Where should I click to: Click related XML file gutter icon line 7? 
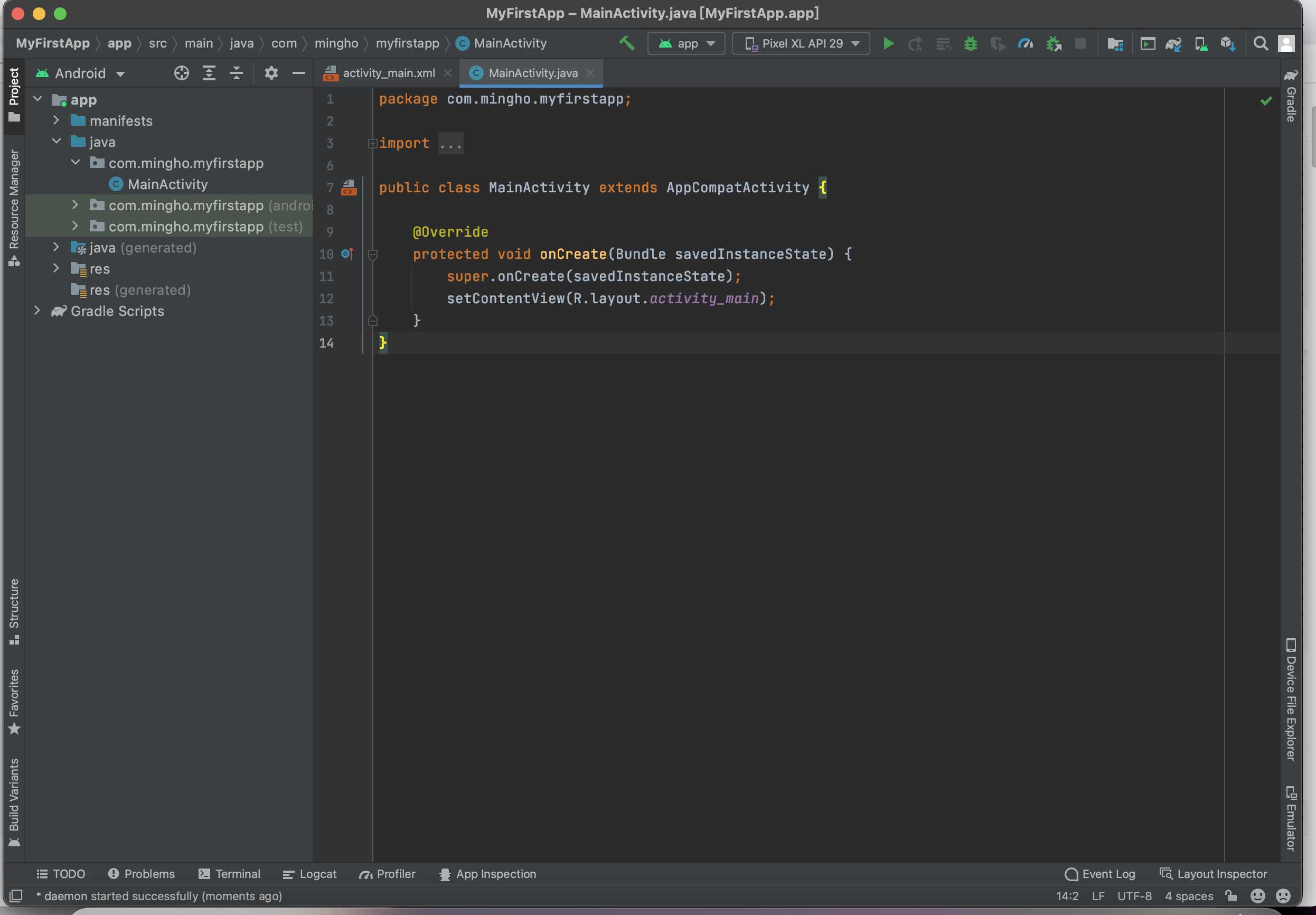click(x=349, y=188)
